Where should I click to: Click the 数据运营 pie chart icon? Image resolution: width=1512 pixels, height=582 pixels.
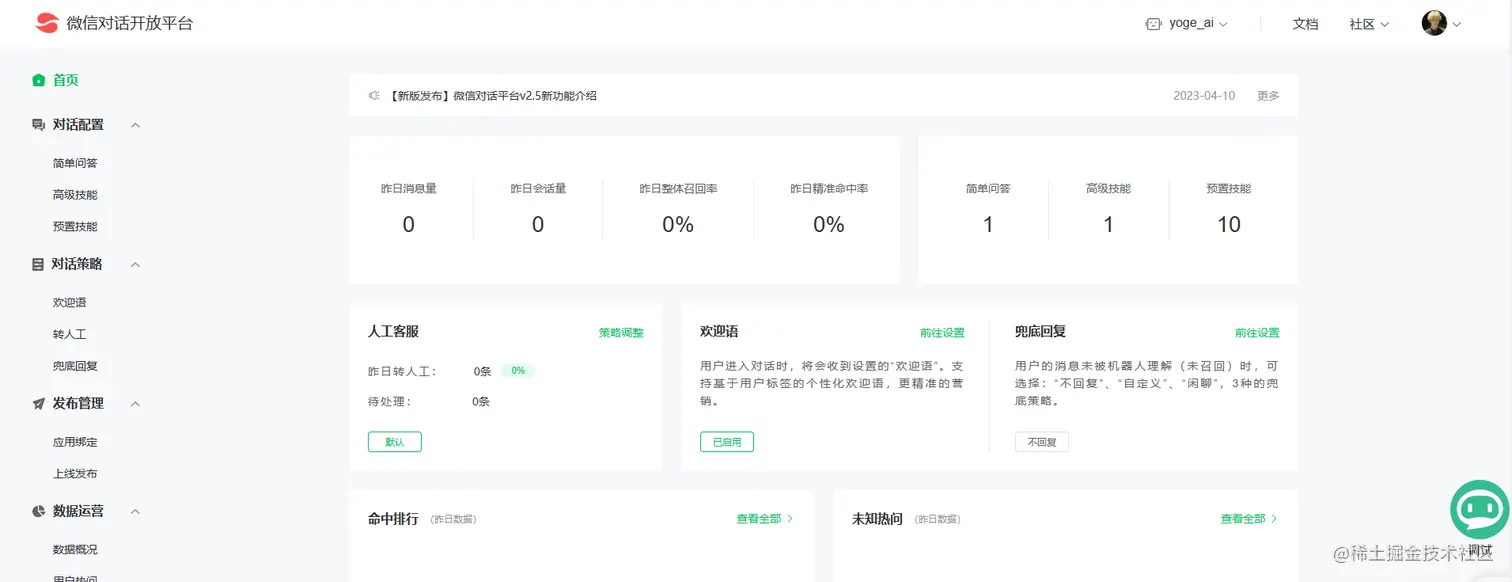coord(38,511)
